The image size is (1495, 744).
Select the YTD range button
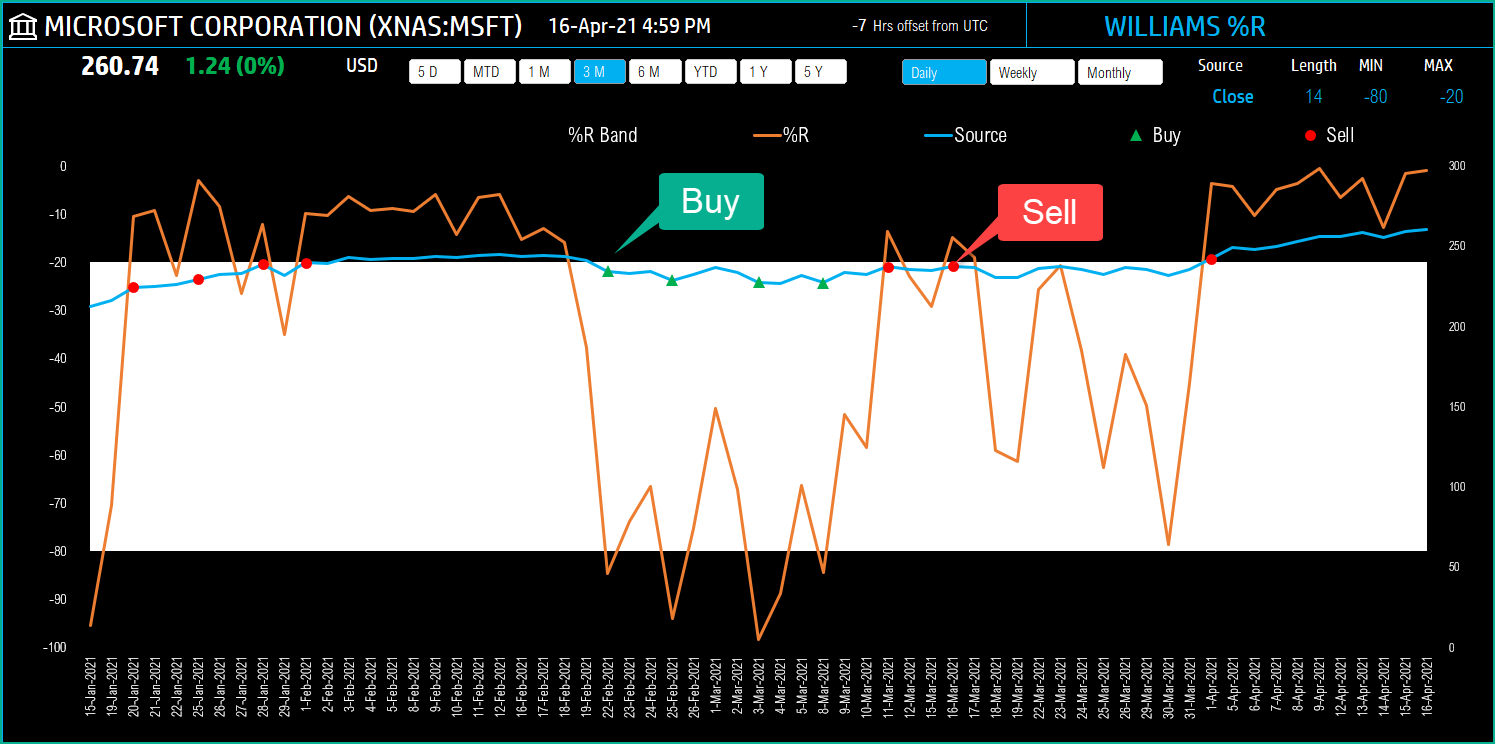[x=710, y=72]
